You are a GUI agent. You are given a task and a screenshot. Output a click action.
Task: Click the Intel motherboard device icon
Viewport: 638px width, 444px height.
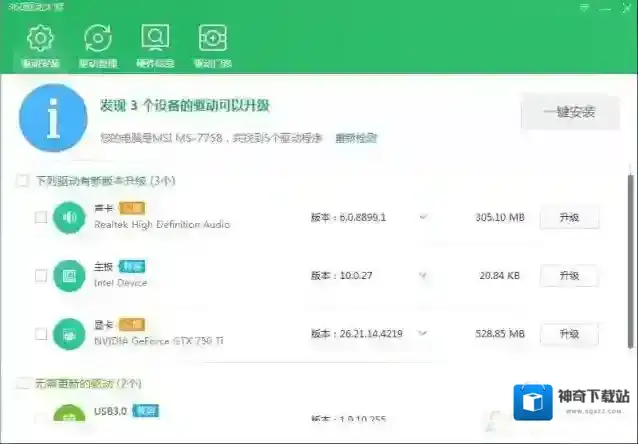(69, 275)
